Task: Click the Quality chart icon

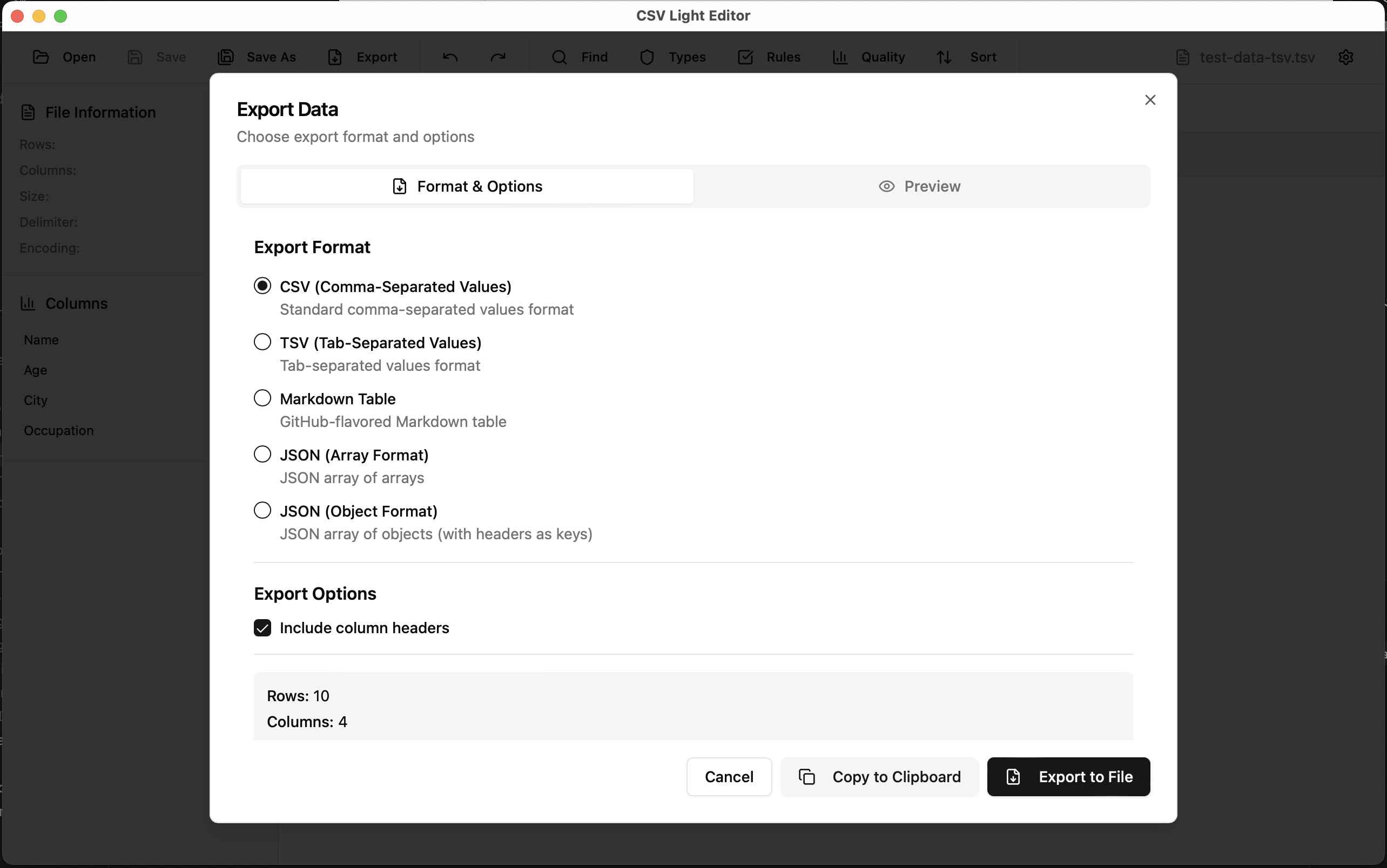Action: (x=840, y=57)
